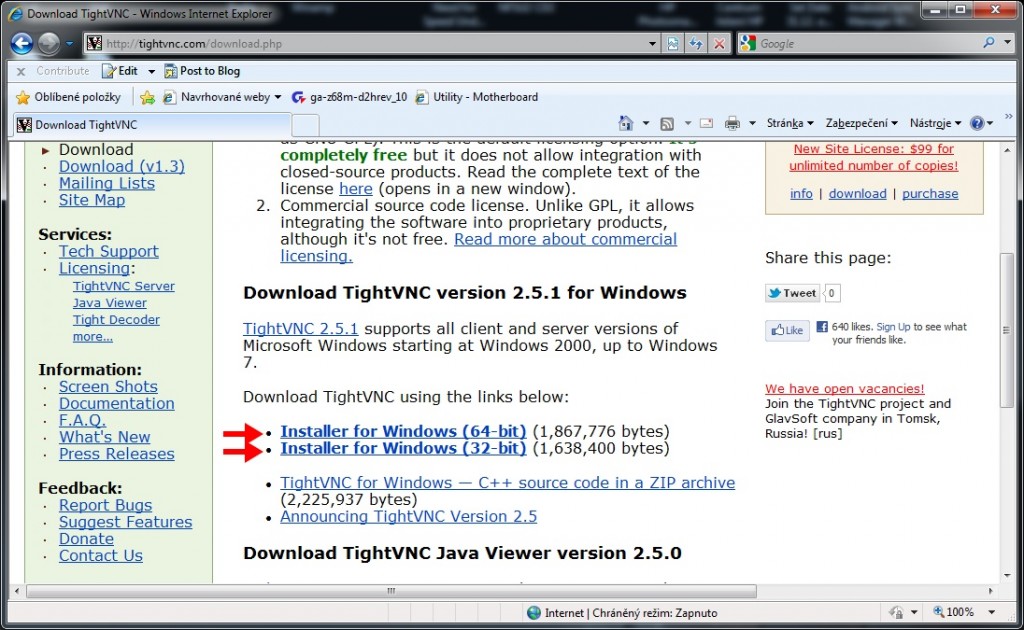Click the Add to Favorites Bar star icon
Viewport: 1024px width, 630px height.
[148, 97]
